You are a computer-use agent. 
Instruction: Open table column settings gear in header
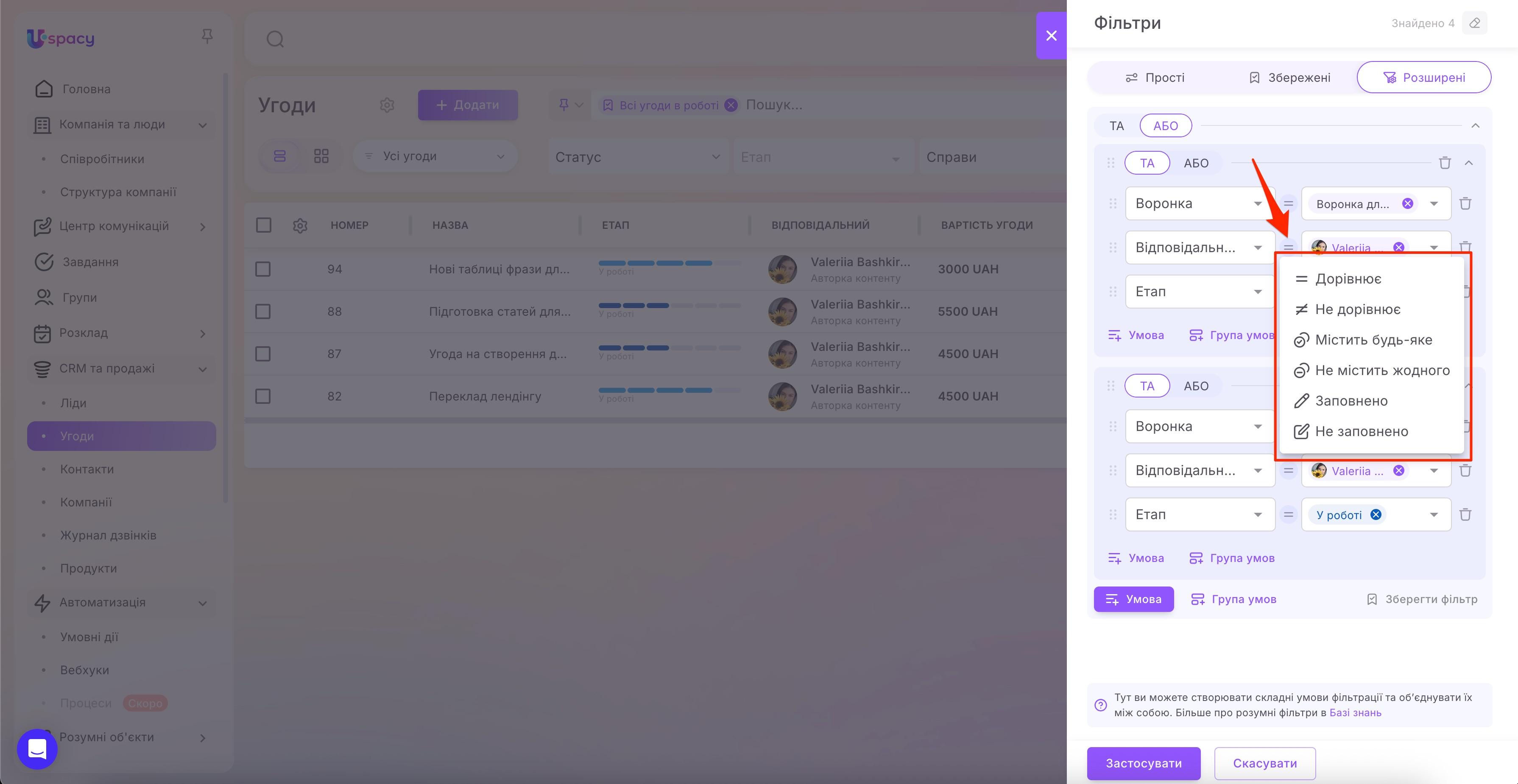[300, 225]
